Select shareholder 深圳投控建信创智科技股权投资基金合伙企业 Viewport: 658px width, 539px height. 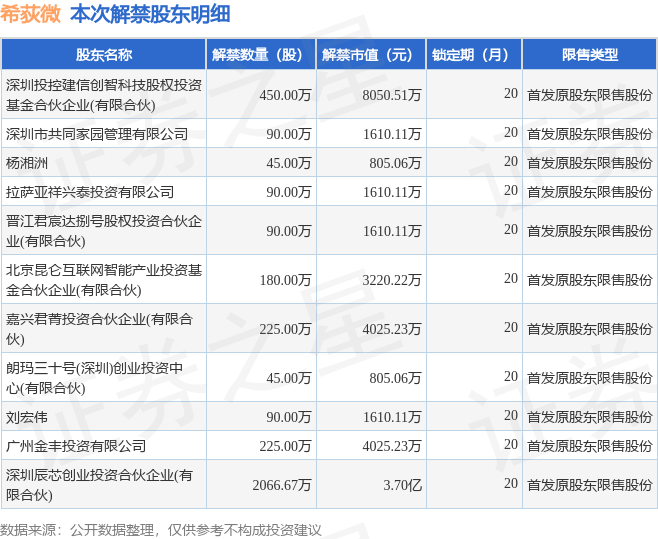[x=104, y=95]
